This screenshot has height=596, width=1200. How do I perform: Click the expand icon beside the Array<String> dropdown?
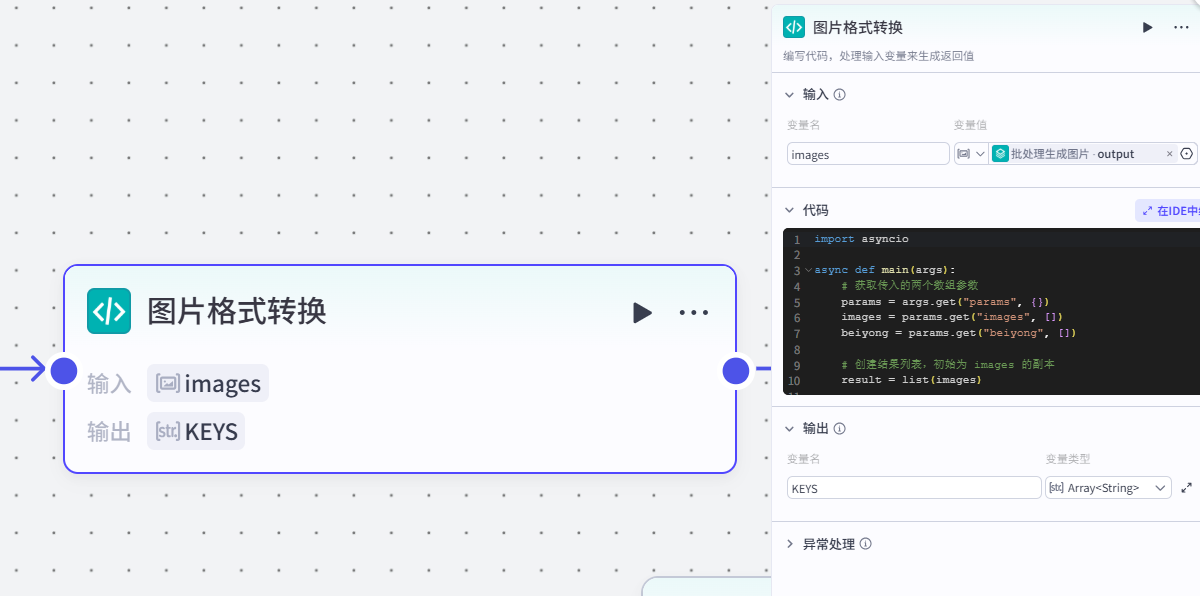pos(1187,488)
